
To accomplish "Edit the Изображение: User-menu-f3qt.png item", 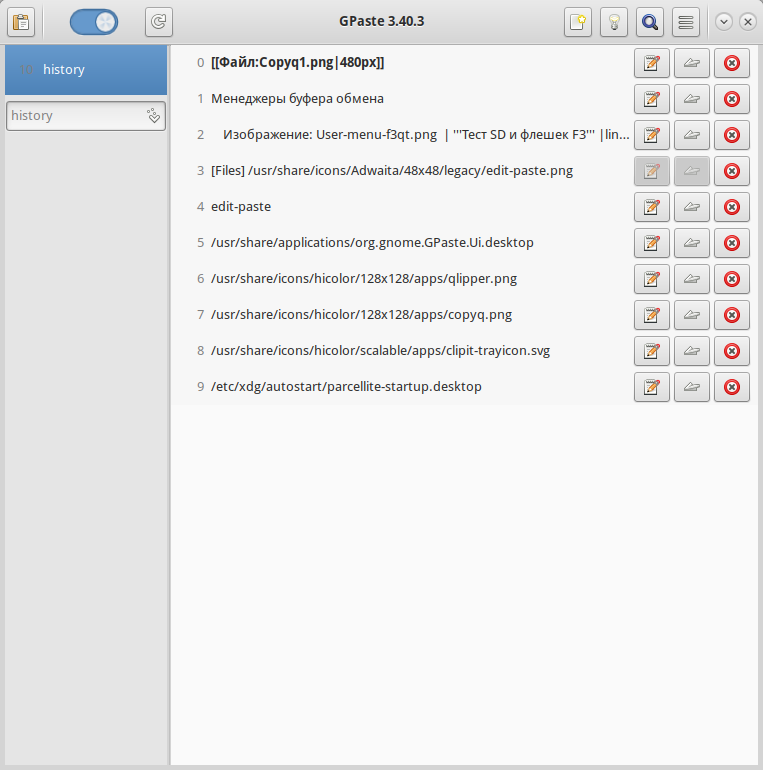I will [652, 135].
